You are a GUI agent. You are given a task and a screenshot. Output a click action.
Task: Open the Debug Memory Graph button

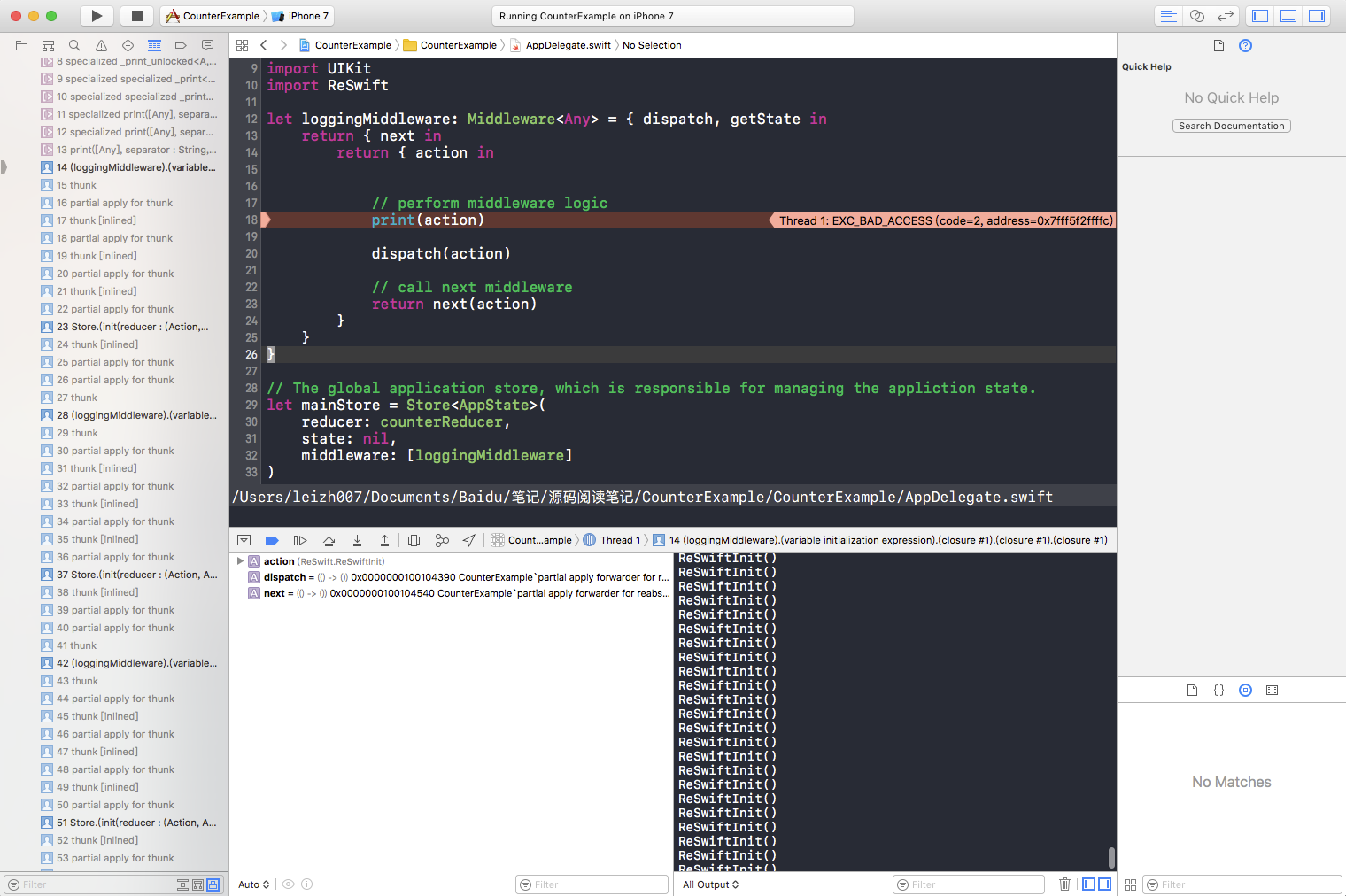click(x=442, y=540)
